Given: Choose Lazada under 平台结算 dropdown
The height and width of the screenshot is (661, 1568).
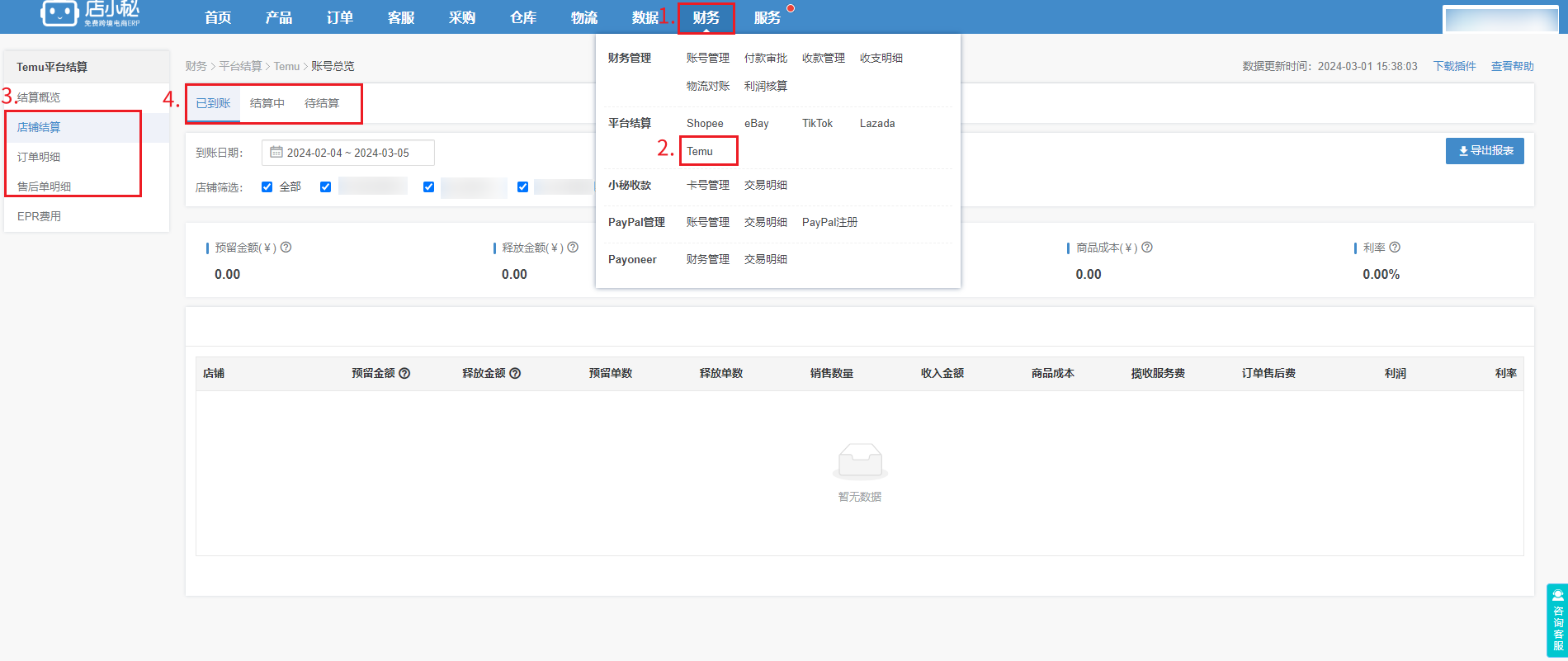Looking at the screenshot, I should (x=877, y=123).
